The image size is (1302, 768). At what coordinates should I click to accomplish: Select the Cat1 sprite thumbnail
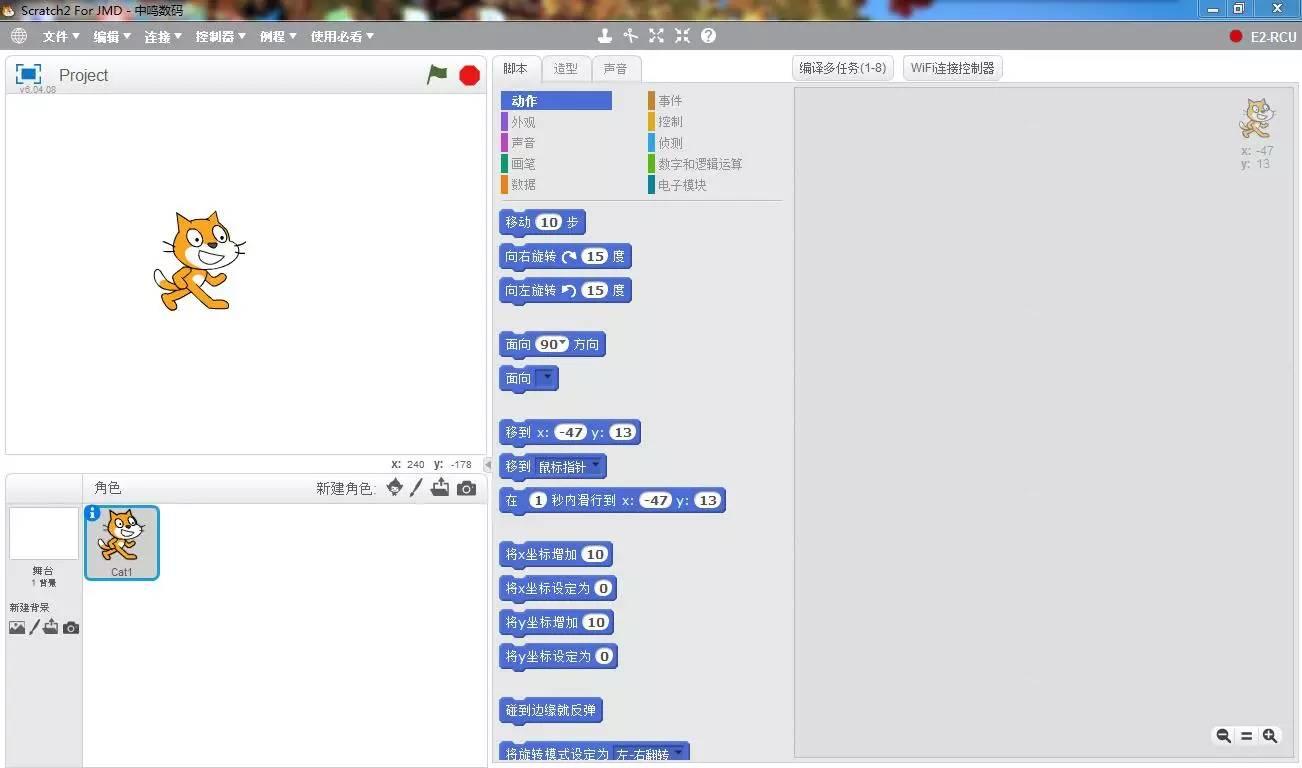122,542
